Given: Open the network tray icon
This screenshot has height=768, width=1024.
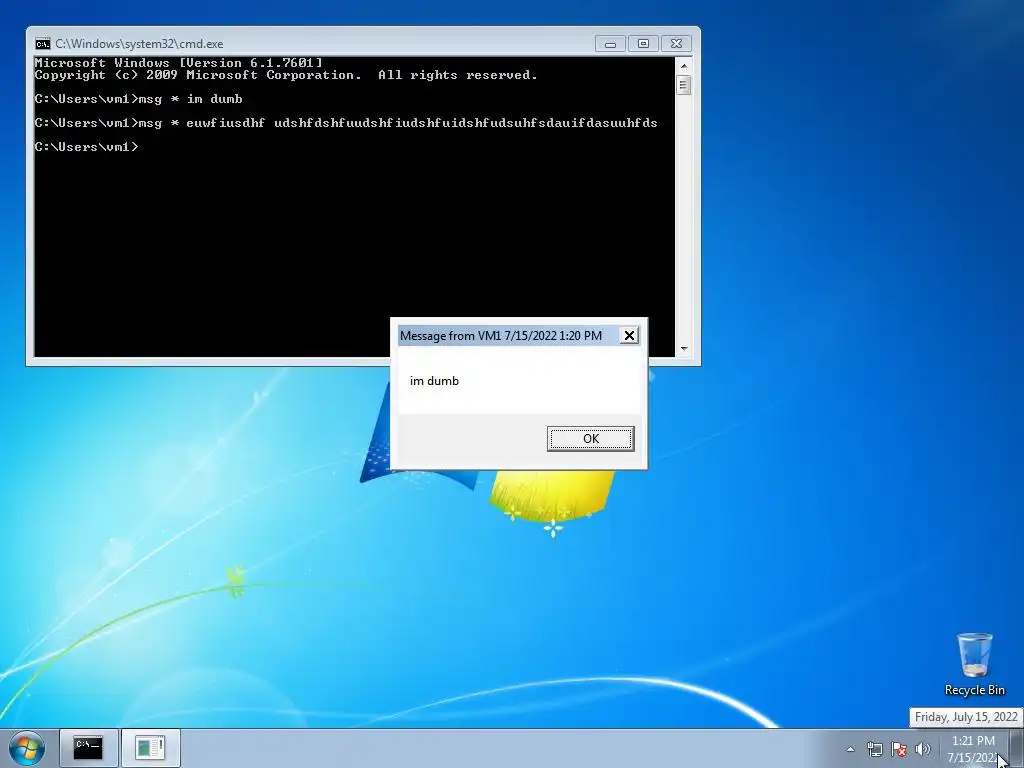Looking at the screenshot, I should point(874,749).
